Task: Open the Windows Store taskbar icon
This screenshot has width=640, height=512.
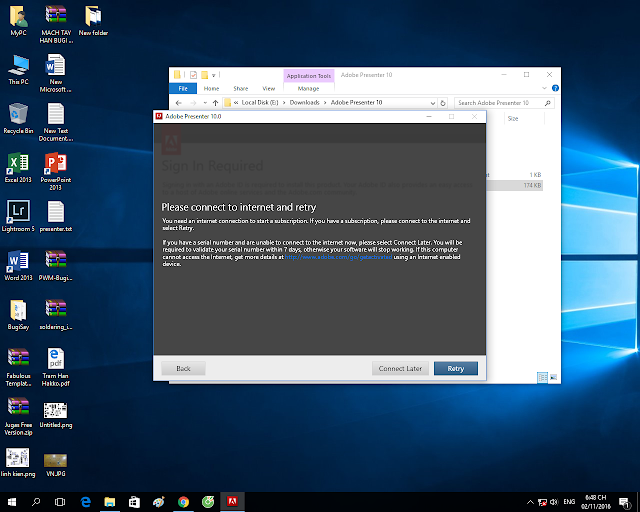Action: point(134,502)
